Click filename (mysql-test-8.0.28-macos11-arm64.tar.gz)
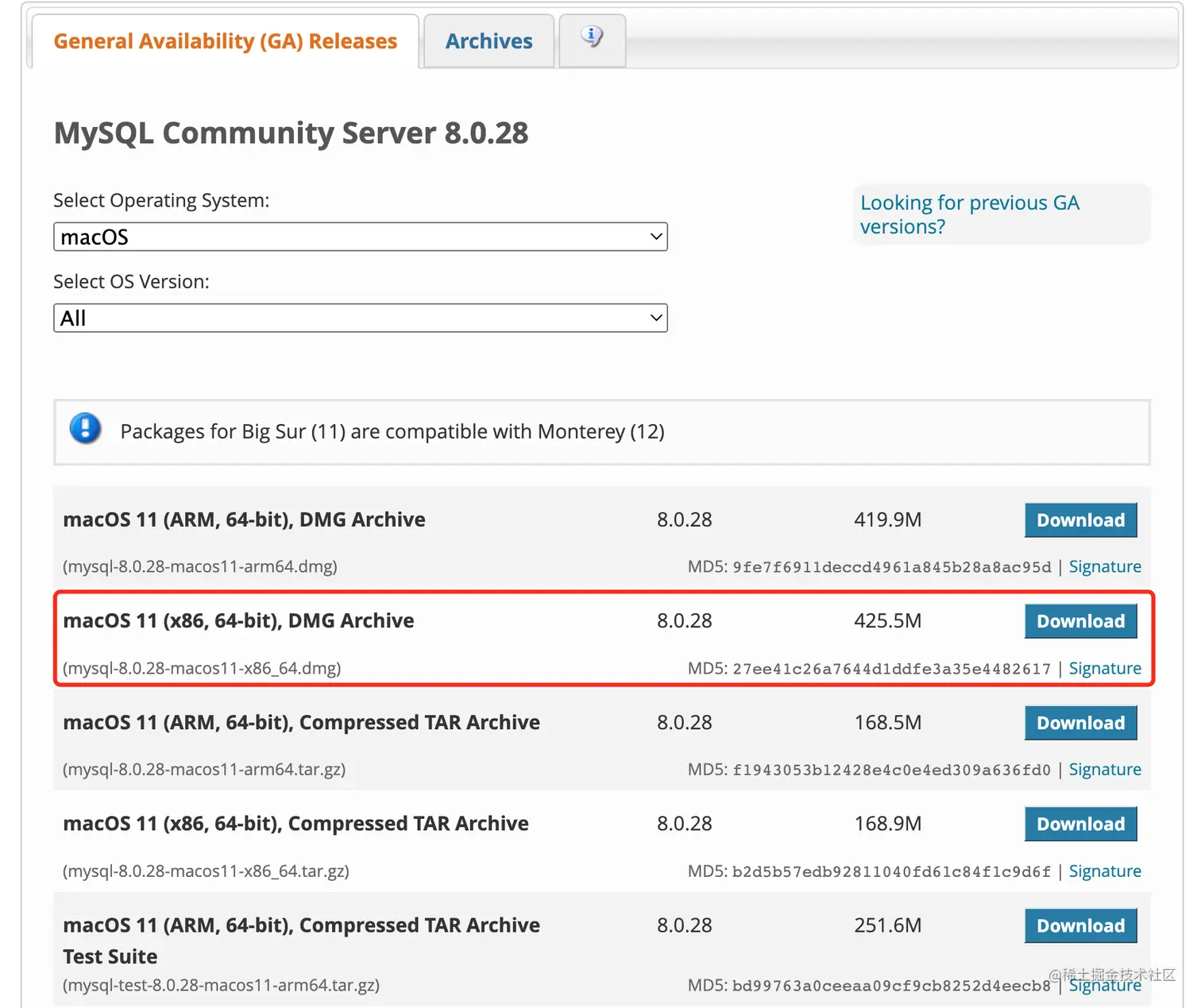1201x1008 pixels. coord(221,985)
